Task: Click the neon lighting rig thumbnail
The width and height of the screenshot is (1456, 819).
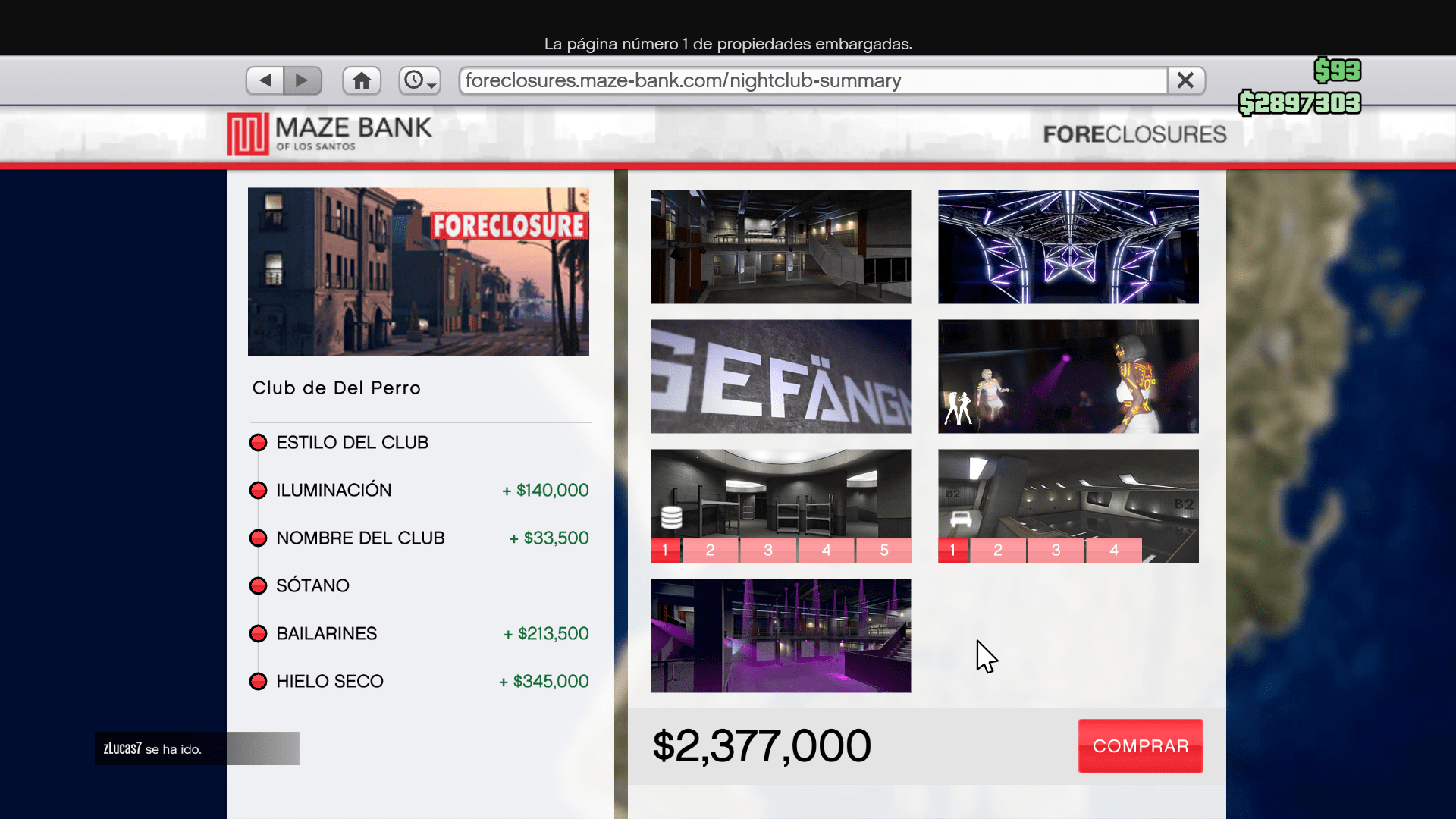Action: (1068, 247)
